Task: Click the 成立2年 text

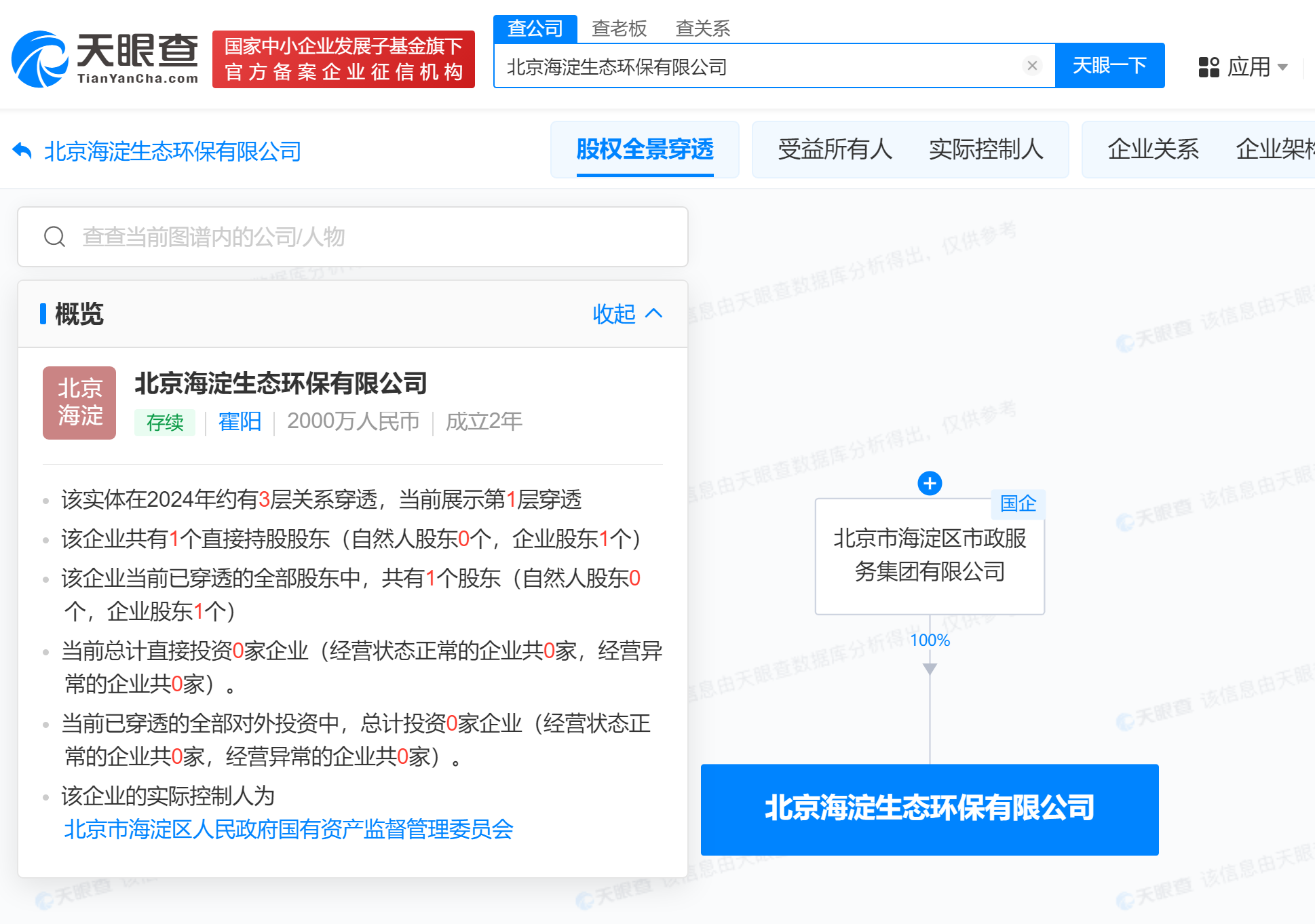Action: point(484,421)
